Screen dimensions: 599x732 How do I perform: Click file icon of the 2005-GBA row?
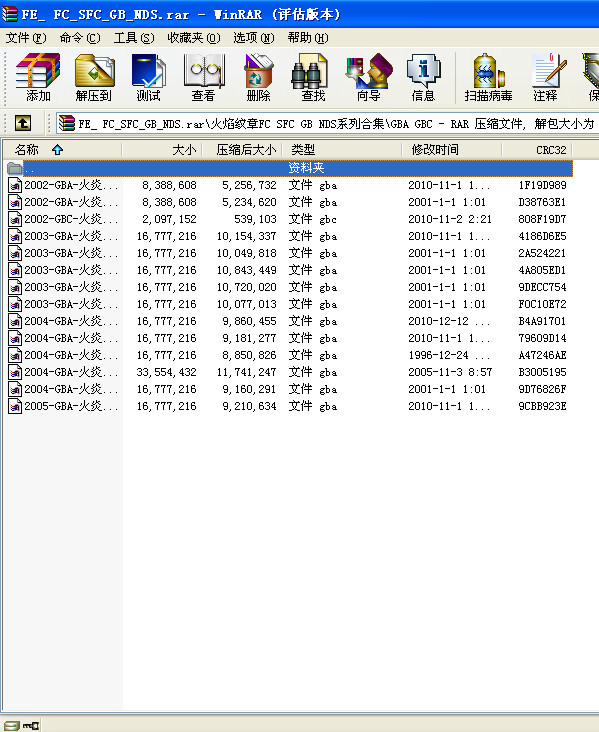point(15,406)
